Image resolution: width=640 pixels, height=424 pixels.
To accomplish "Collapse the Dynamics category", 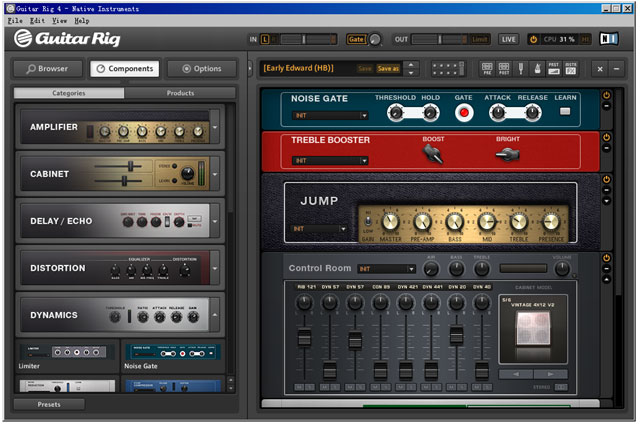I will tap(215, 315).
